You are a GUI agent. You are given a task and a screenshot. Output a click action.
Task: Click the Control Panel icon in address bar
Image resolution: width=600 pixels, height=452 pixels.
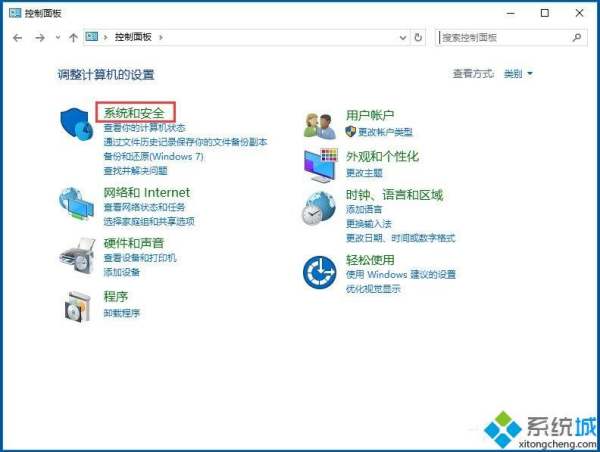click(92, 37)
